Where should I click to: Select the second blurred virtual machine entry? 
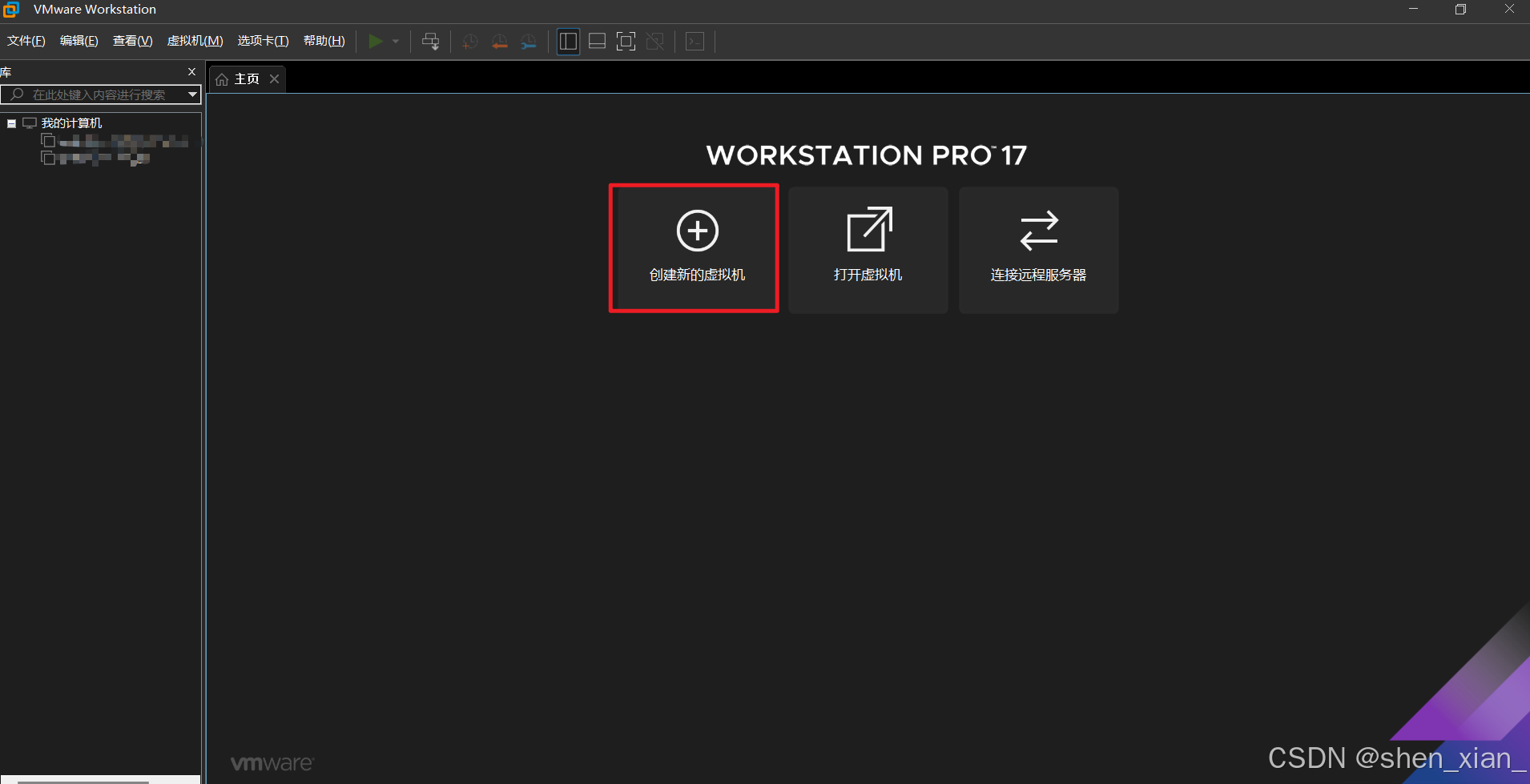coord(96,158)
